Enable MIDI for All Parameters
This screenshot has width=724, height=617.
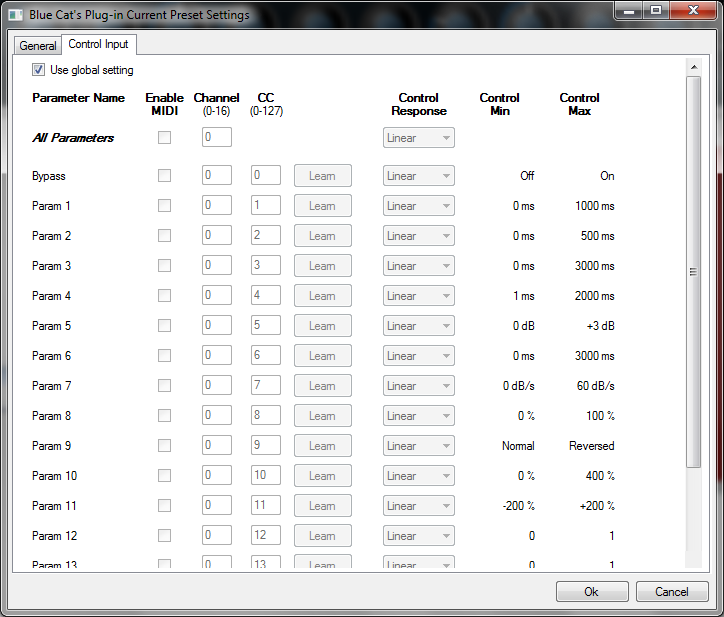(x=164, y=138)
